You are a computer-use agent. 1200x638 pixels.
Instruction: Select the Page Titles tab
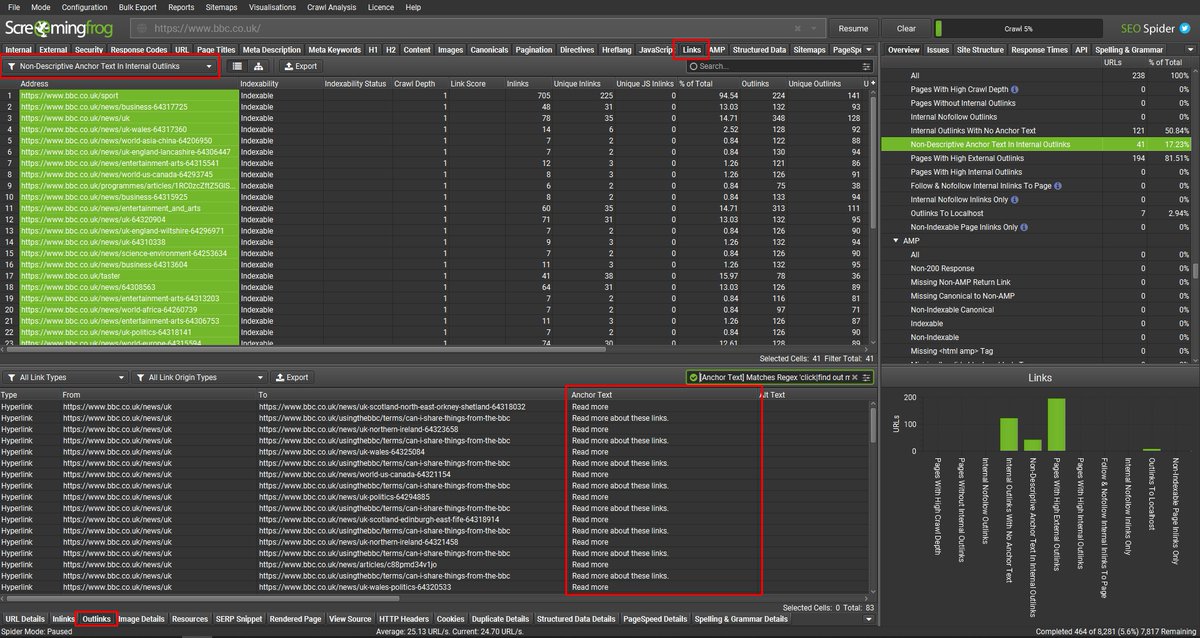click(215, 49)
